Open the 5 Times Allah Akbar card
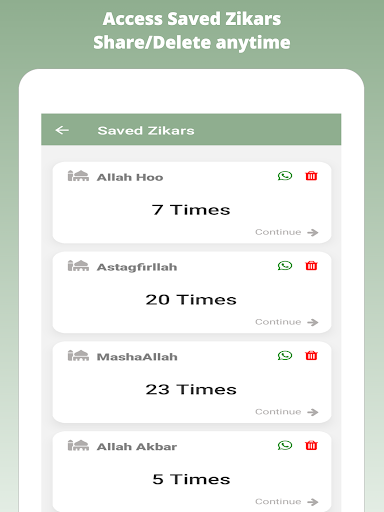Image resolution: width=384 pixels, height=512 pixels. (192, 472)
